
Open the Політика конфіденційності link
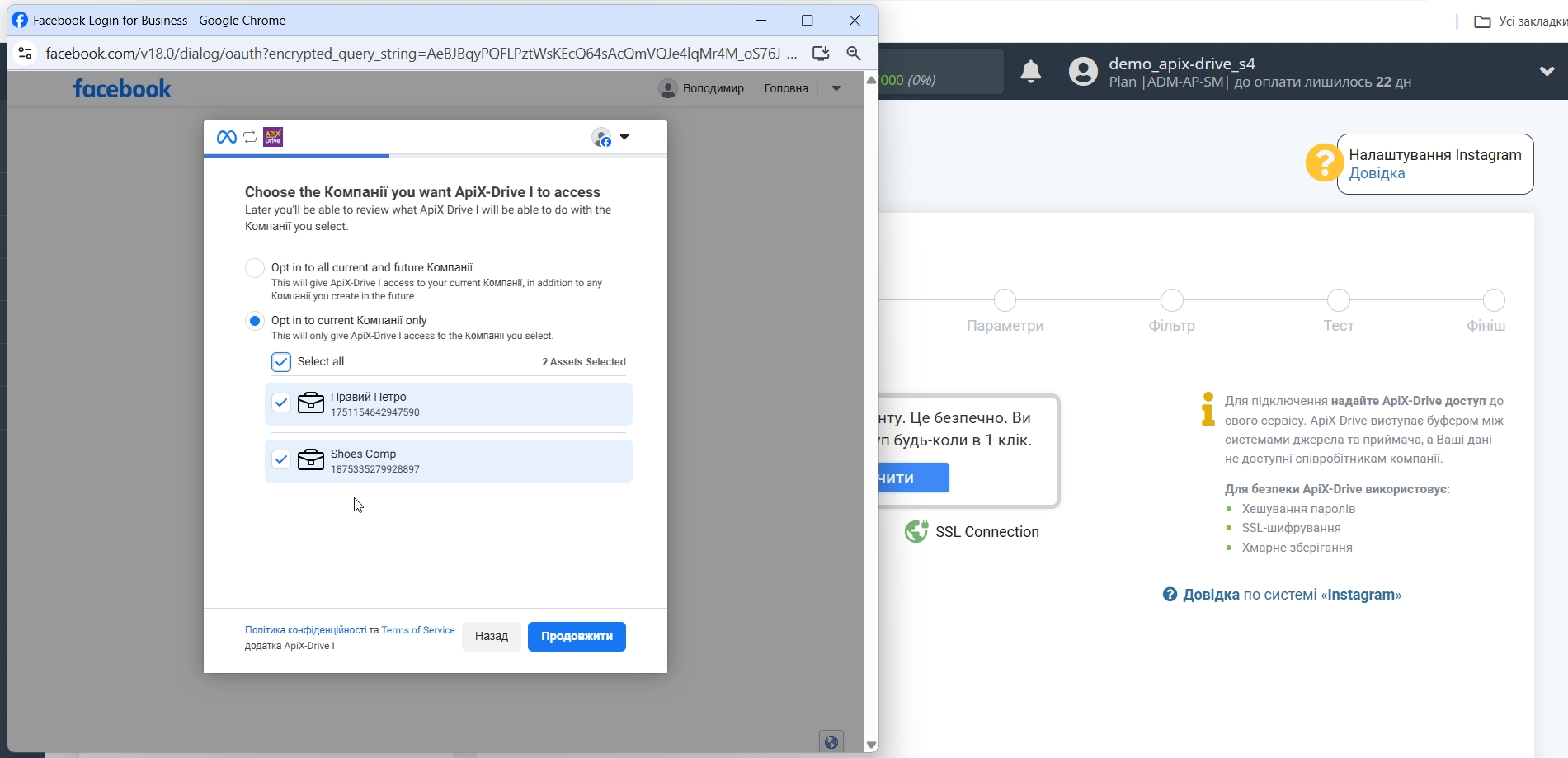coord(305,630)
